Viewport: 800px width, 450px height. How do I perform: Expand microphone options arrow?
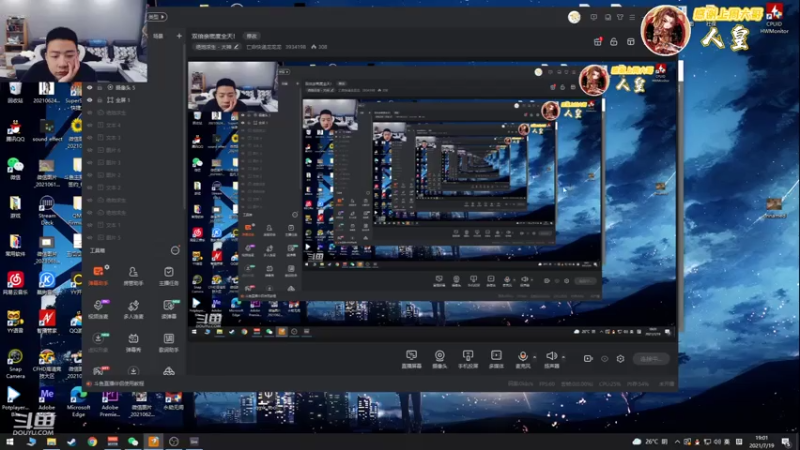coord(534,356)
